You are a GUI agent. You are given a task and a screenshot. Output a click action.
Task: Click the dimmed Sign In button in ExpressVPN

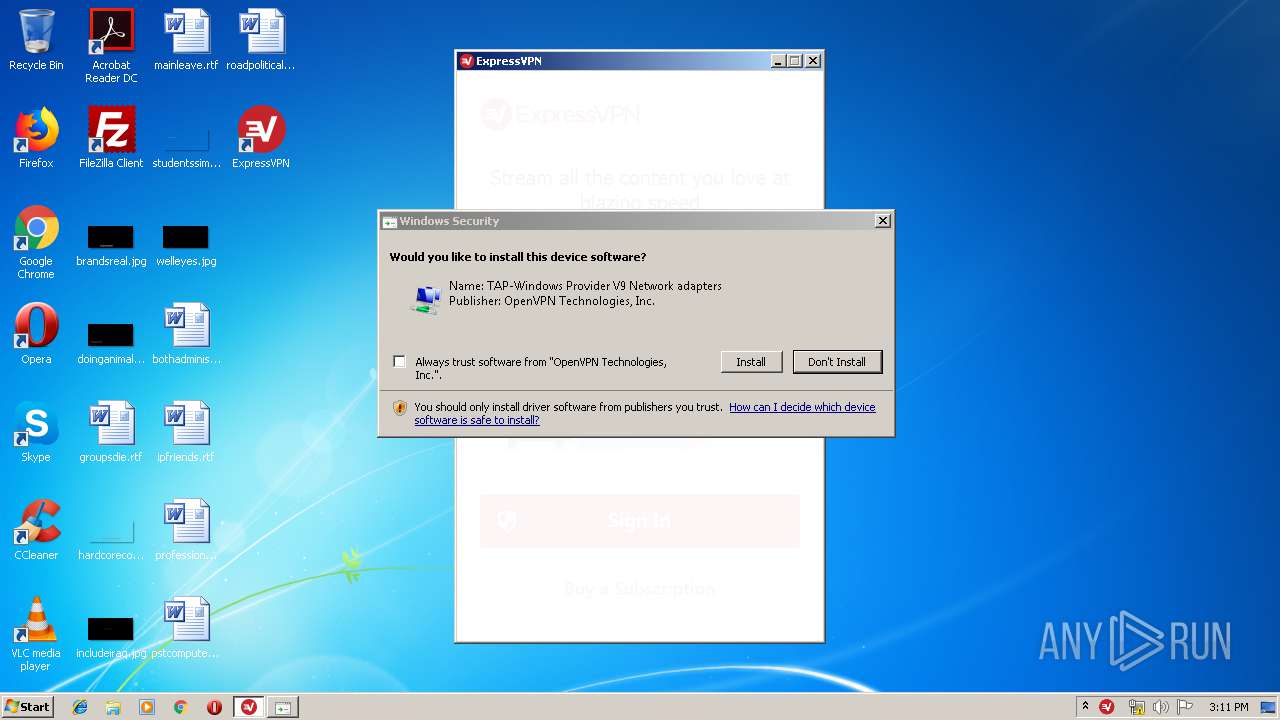coord(640,521)
